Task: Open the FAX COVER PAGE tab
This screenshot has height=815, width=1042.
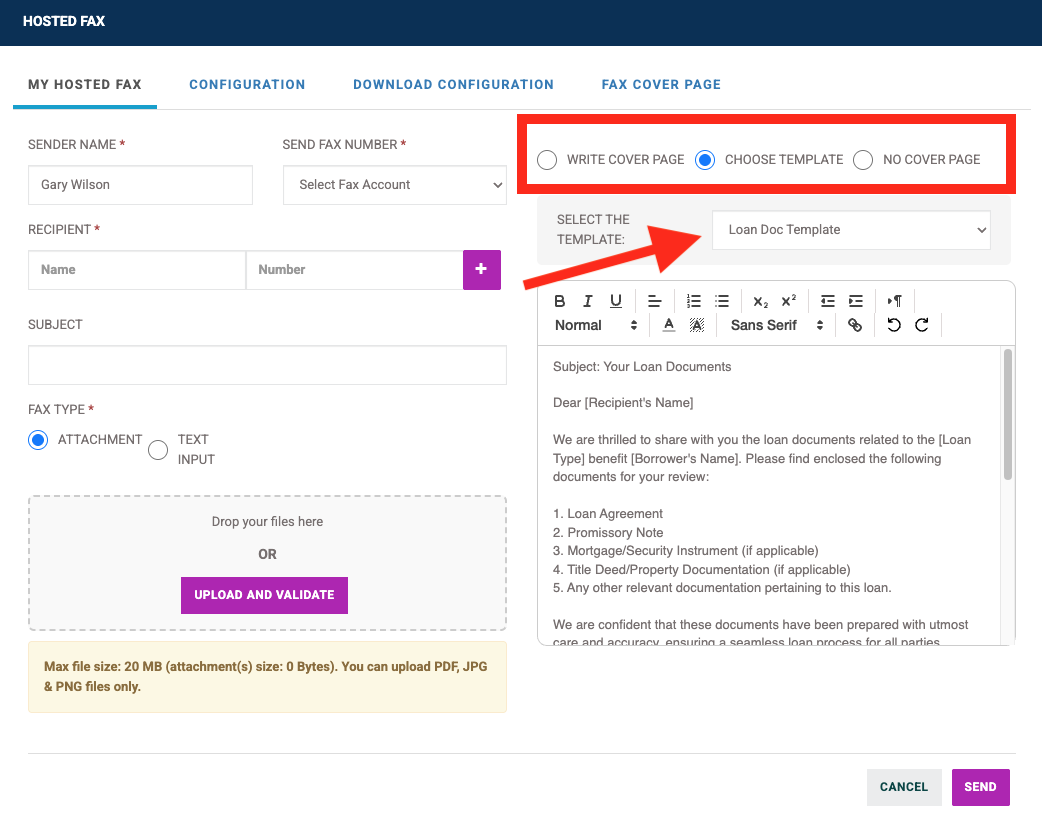Action: 660,84
